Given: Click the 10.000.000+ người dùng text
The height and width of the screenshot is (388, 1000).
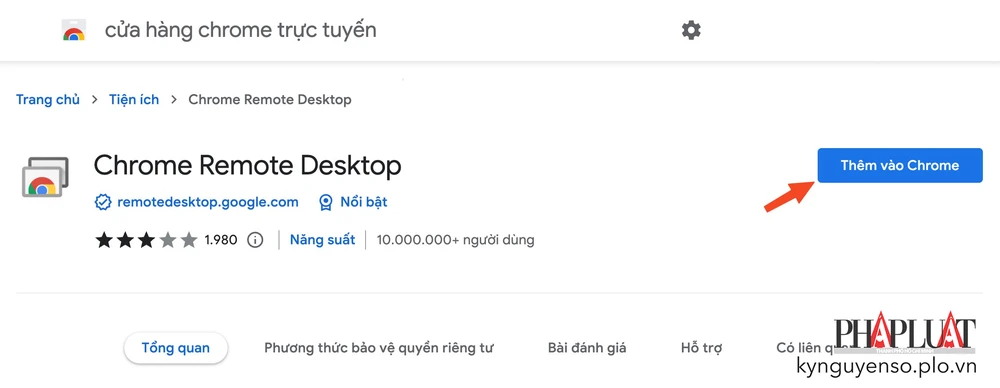Looking at the screenshot, I should 455,240.
